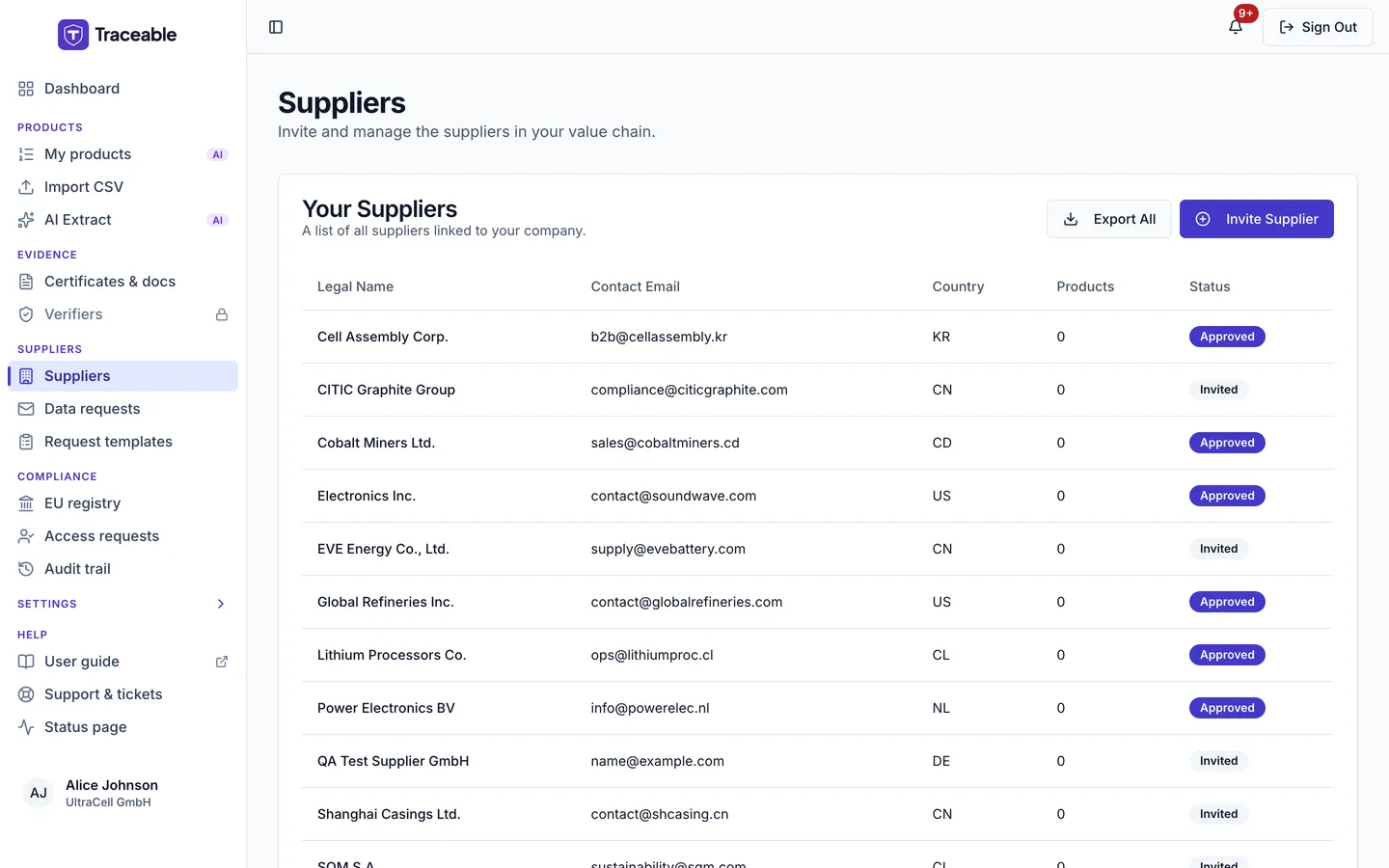Screen dimensions: 1389x868
Task: Open the User guide link
Action: (123, 662)
